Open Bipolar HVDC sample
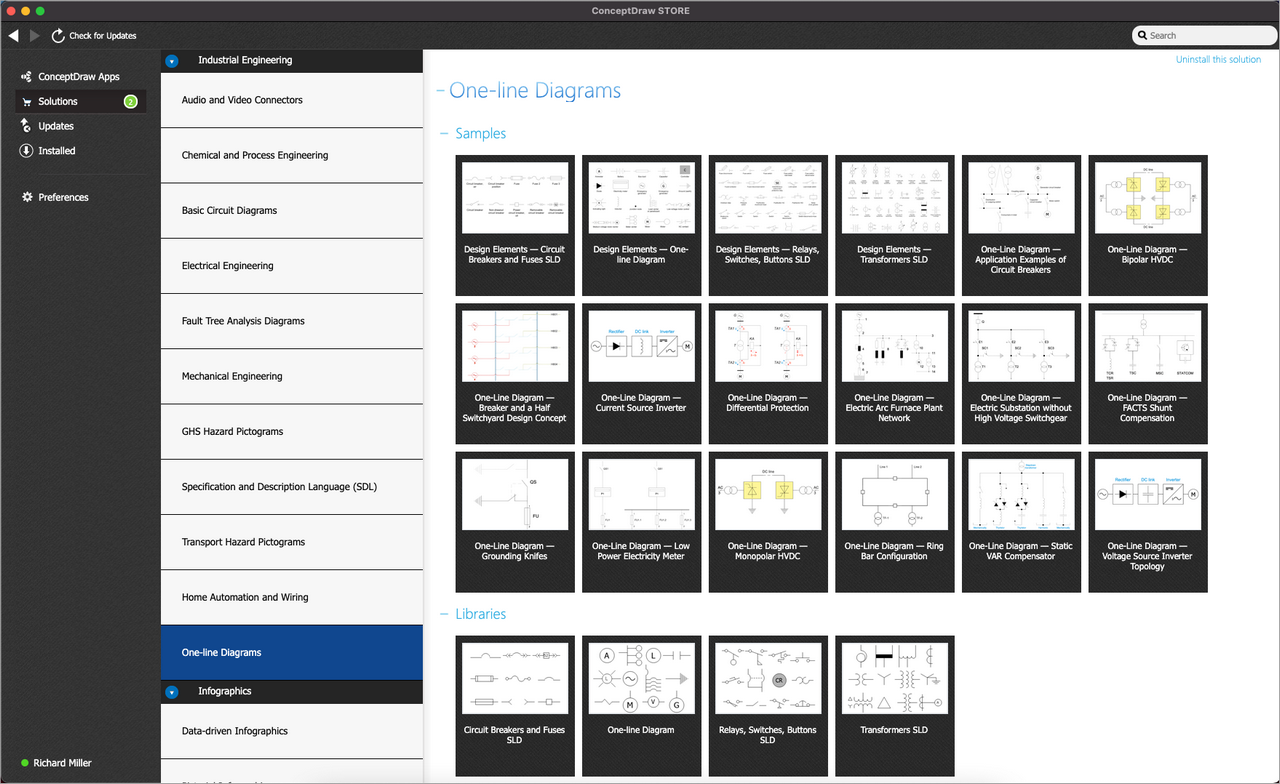Image resolution: width=1280 pixels, height=784 pixels. tap(1148, 225)
